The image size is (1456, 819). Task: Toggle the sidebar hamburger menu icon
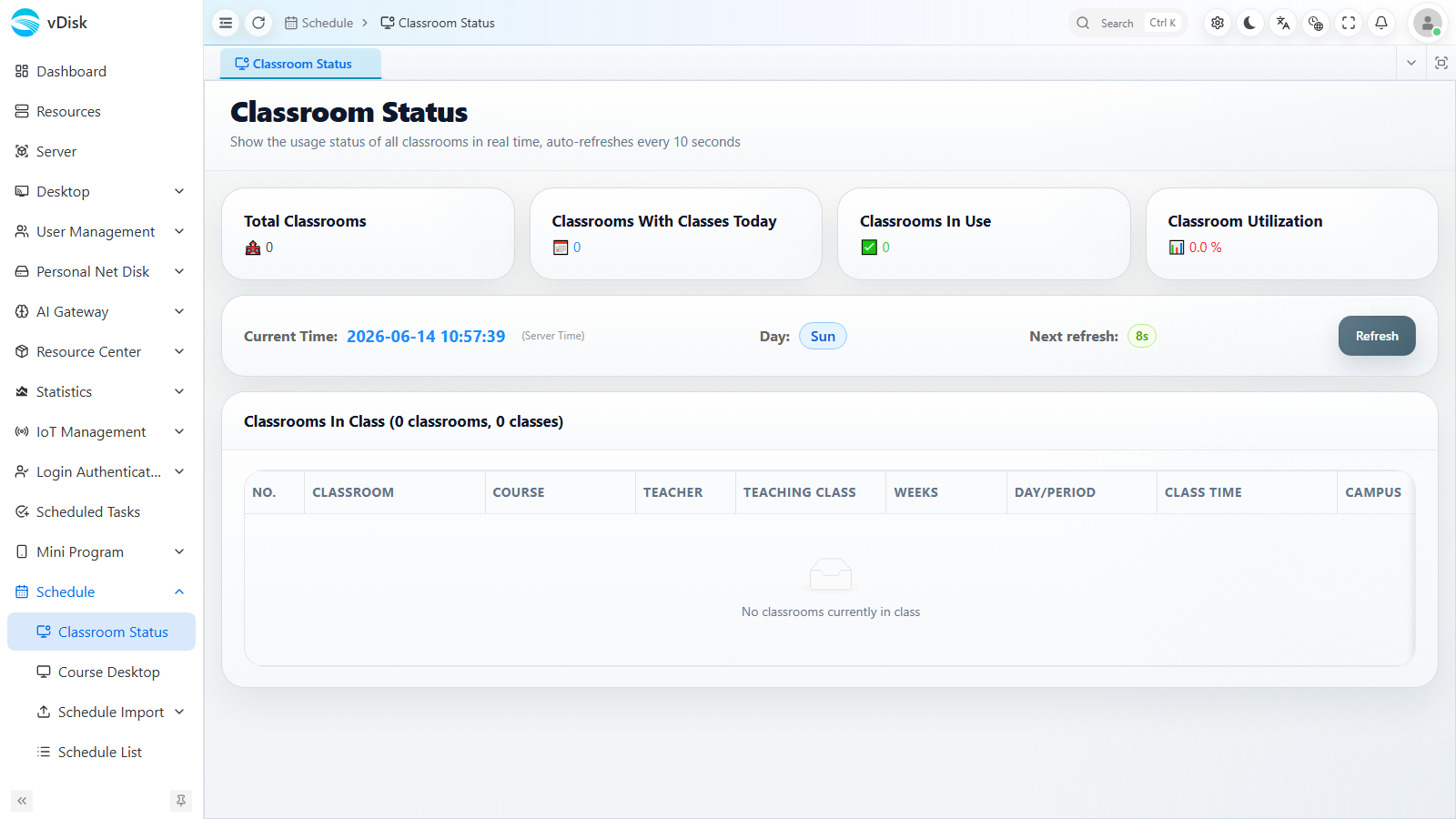(226, 23)
